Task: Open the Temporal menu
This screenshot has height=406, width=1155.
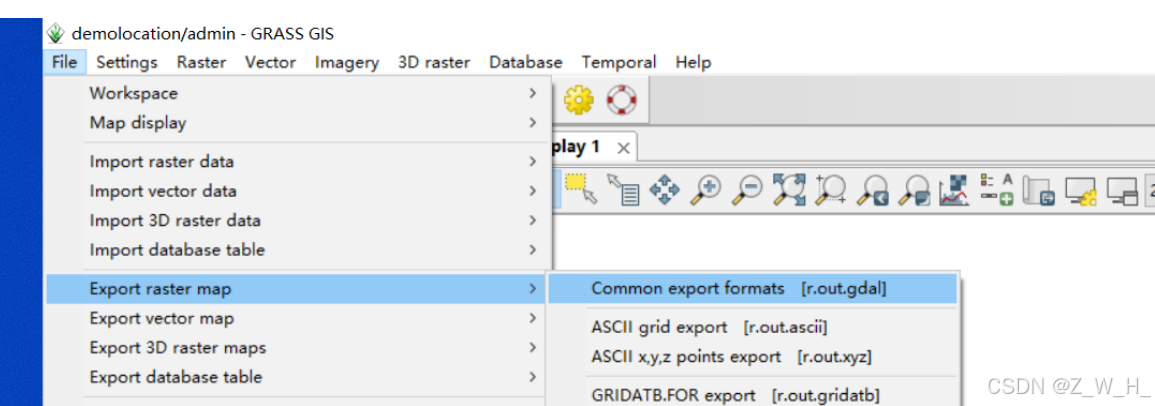Action: (x=619, y=63)
